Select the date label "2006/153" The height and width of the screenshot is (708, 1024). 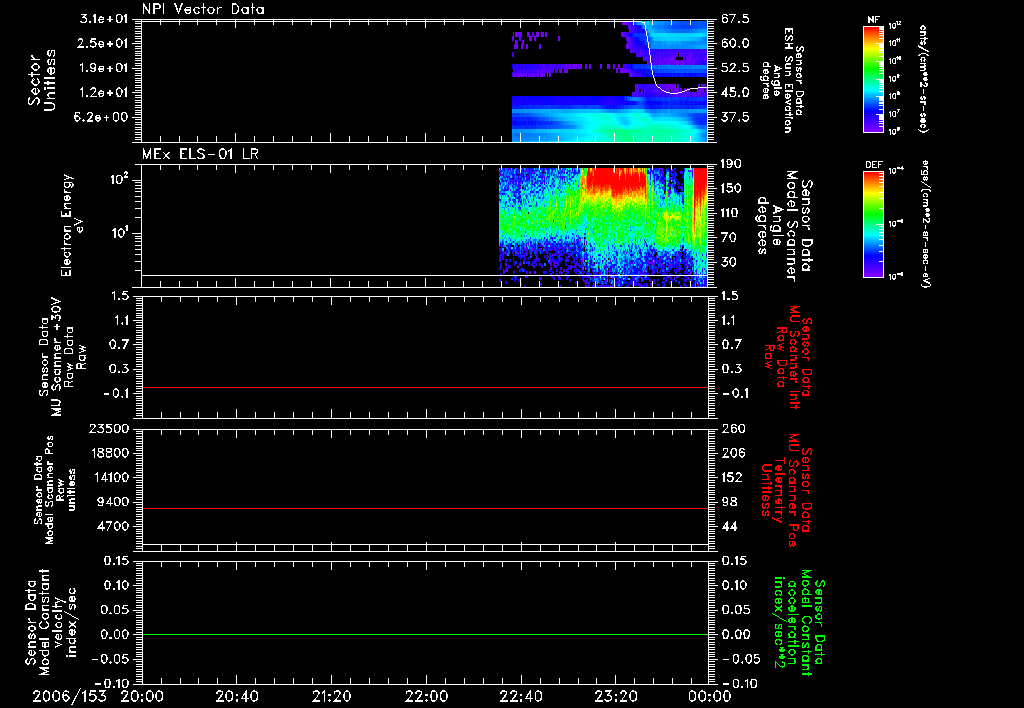click(69, 696)
